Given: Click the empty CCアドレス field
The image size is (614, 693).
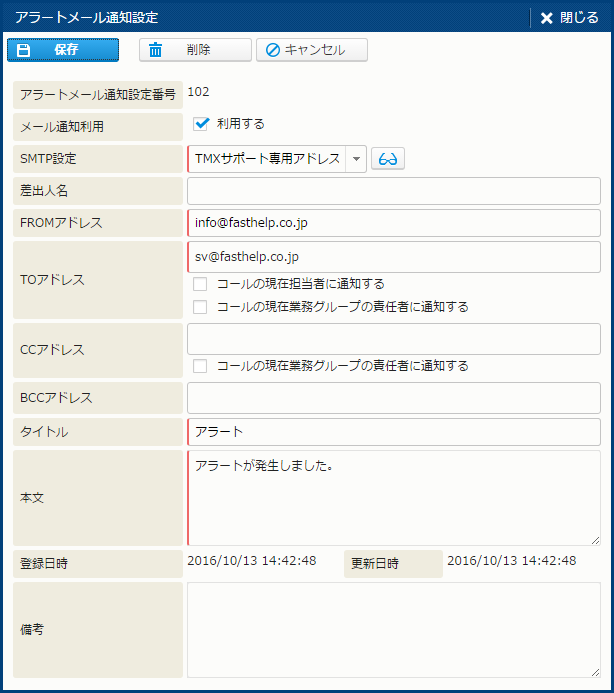Looking at the screenshot, I should 393,339.
